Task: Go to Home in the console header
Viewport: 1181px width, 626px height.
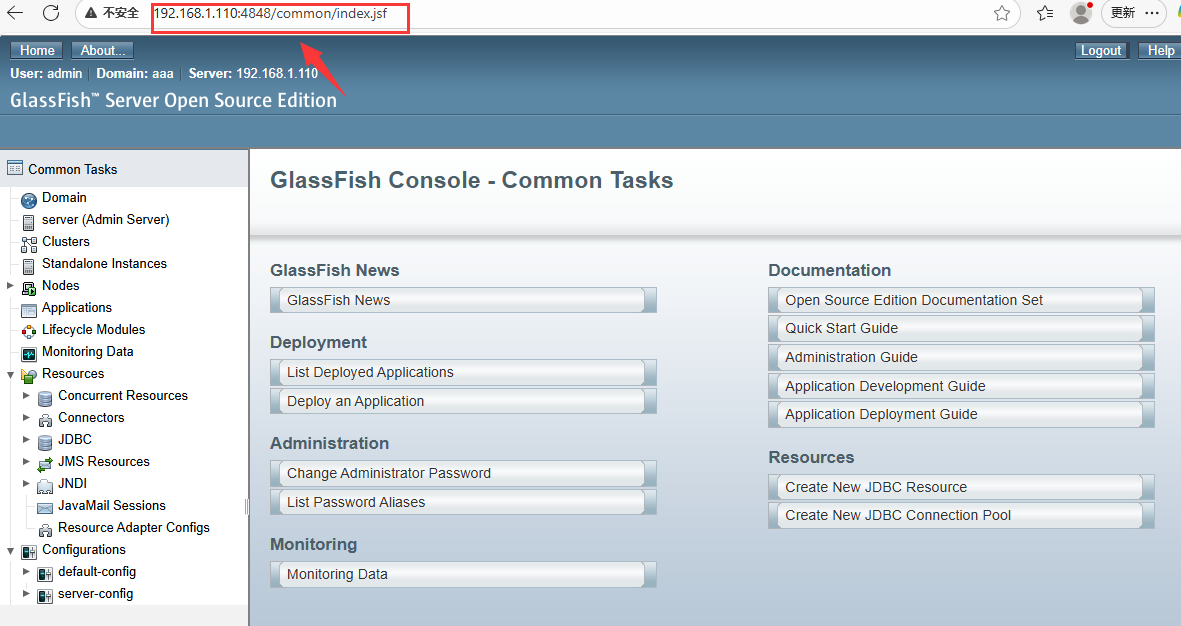Action: [x=37, y=50]
